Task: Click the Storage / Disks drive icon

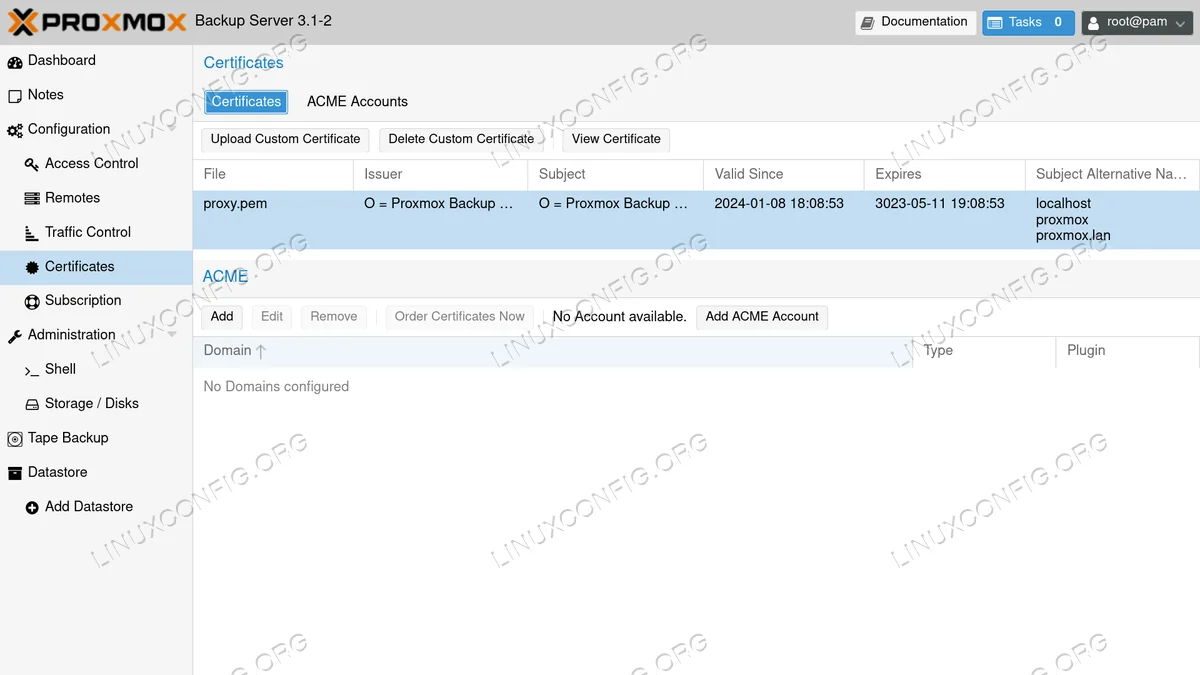Action: click(32, 404)
